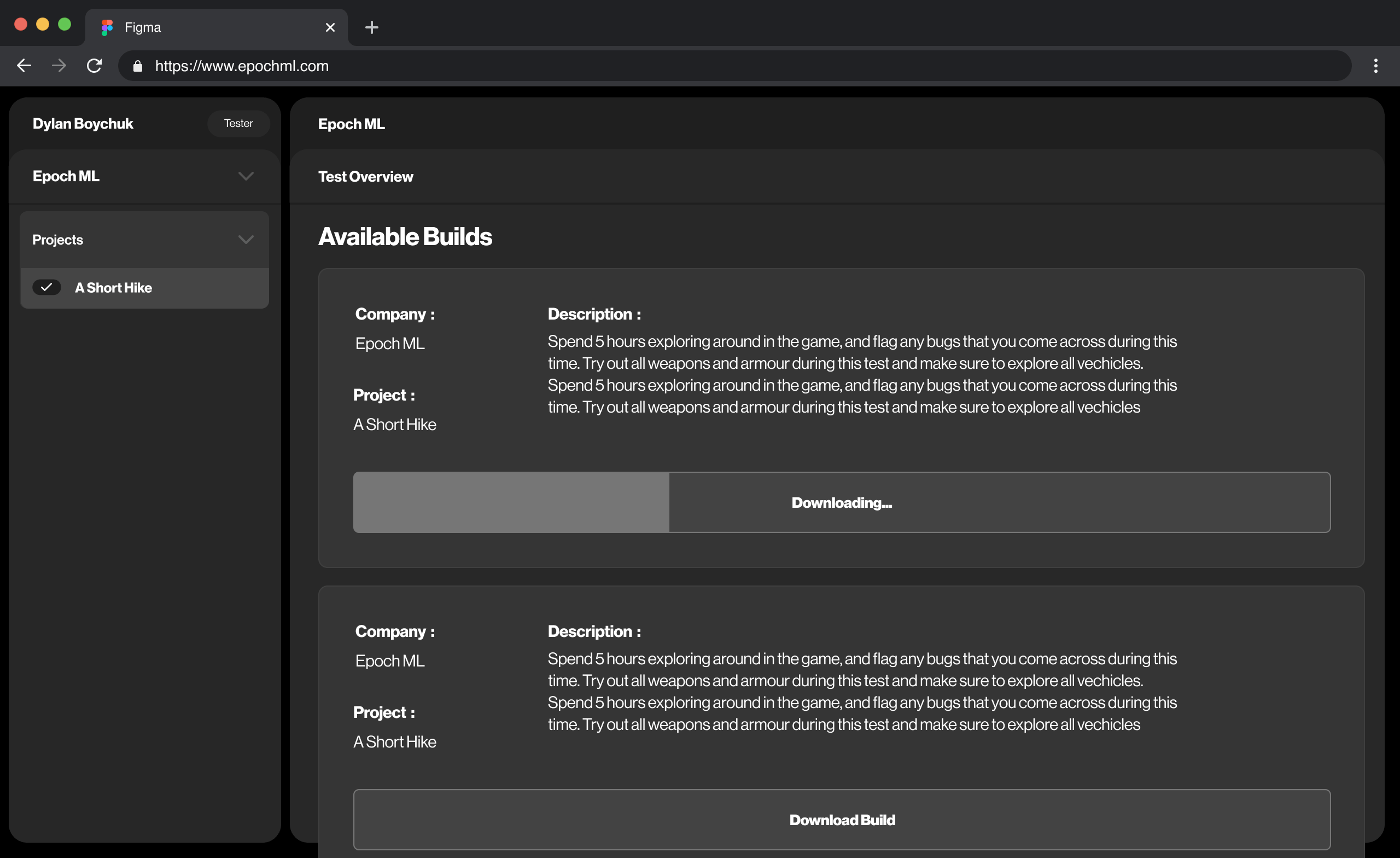Click the browser forward arrow
Viewport: 1400px width, 858px height.
click(x=59, y=66)
